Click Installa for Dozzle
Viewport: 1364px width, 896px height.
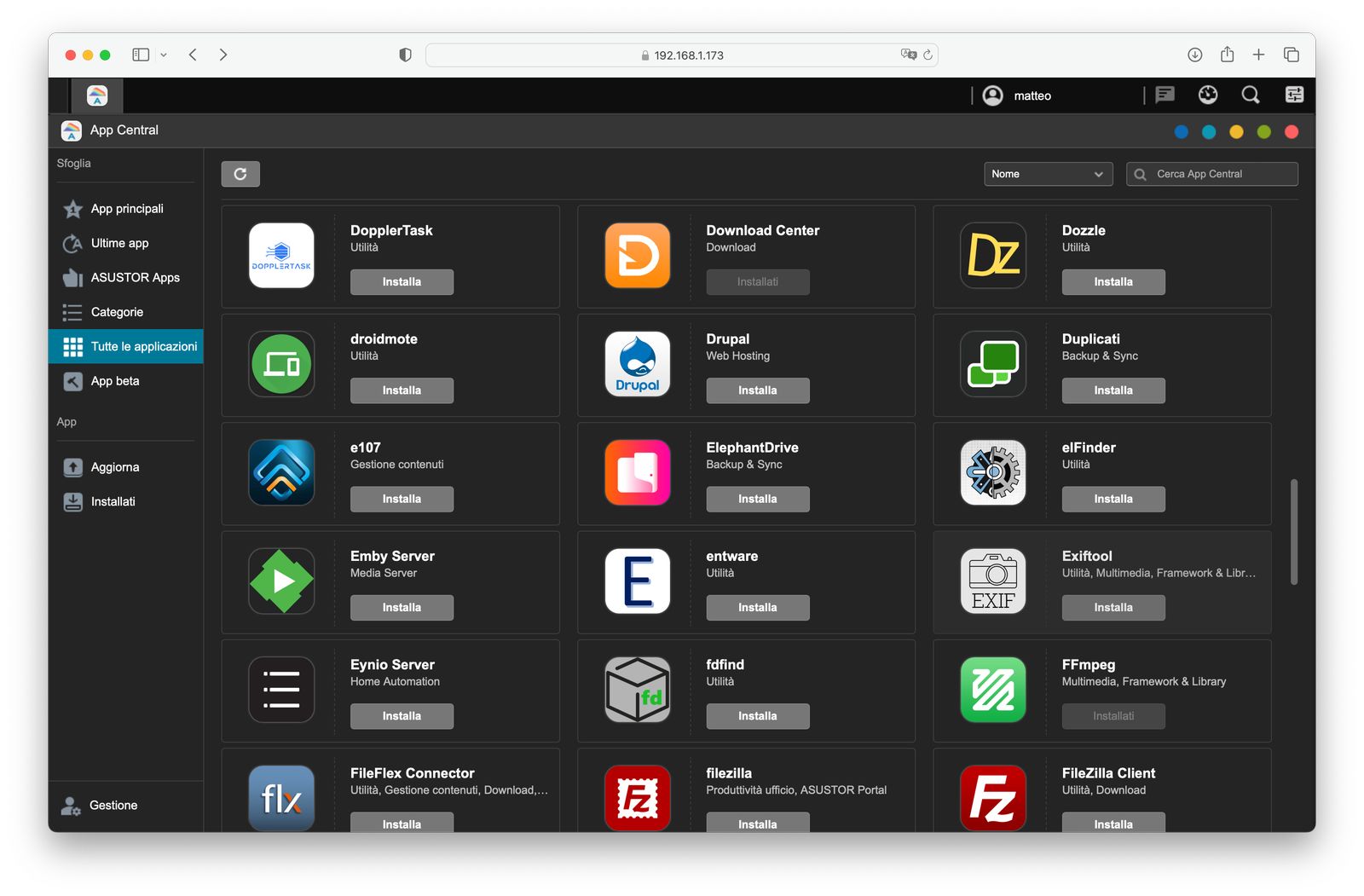tap(1113, 282)
